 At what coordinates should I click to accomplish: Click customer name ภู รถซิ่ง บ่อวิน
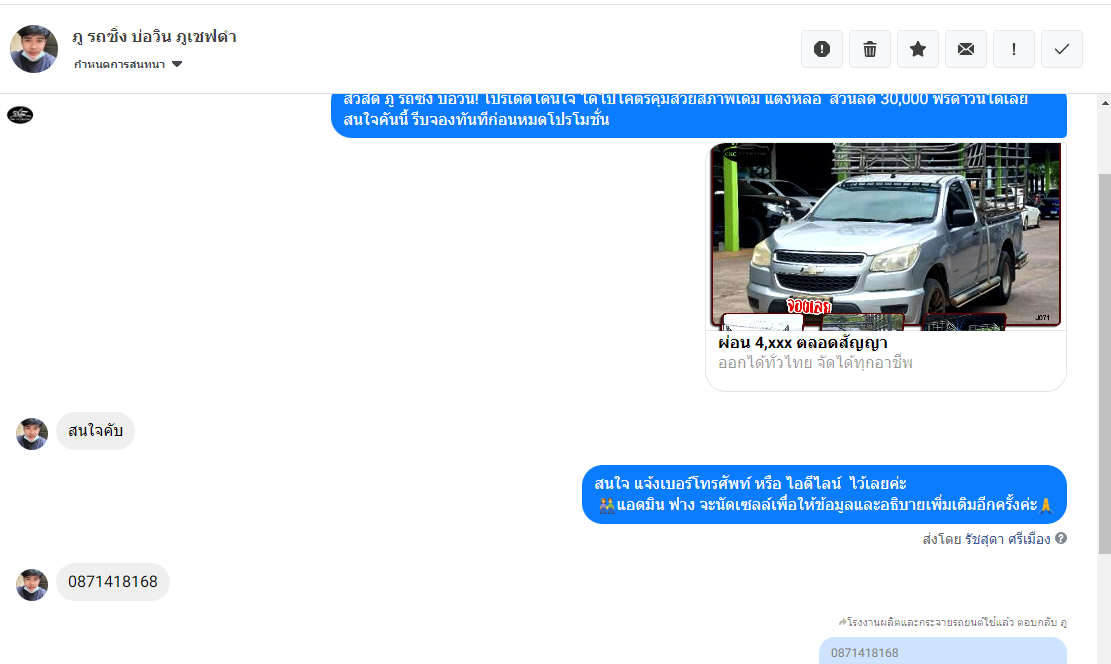pyautogui.click(x=154, y=37)
